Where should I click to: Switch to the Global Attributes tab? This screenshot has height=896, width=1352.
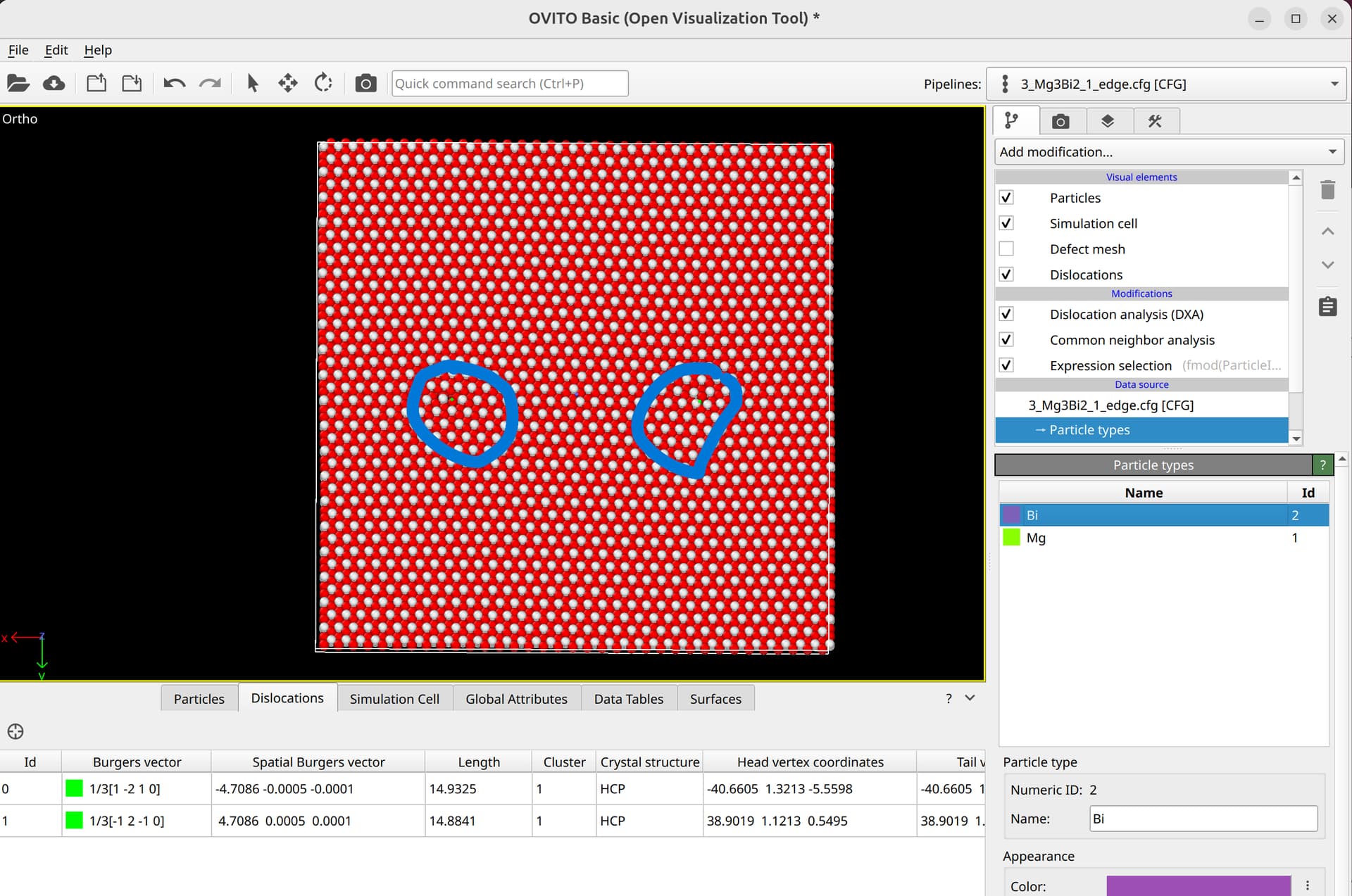click(516, 699)
